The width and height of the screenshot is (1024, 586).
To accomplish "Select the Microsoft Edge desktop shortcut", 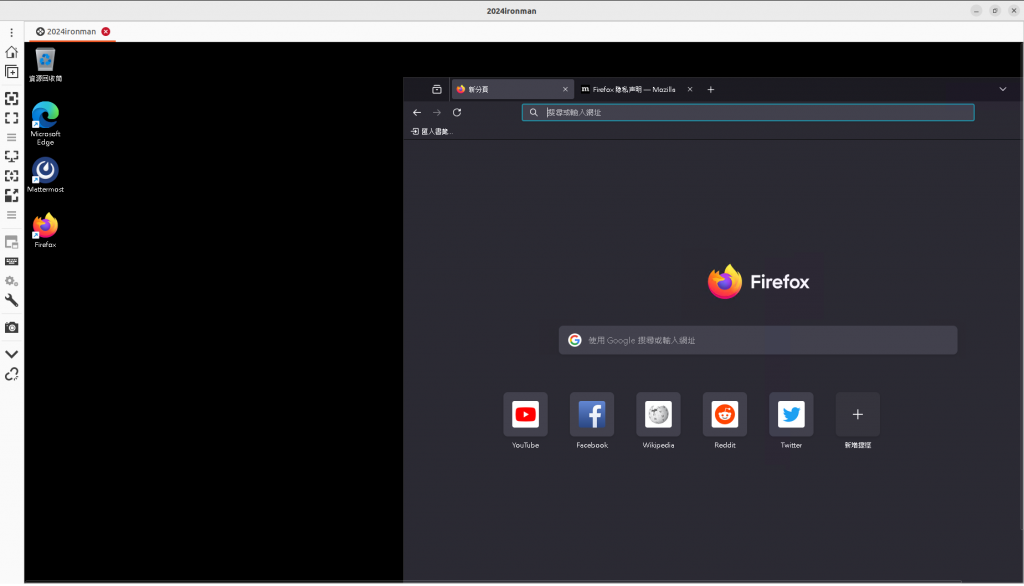I will coord(45,123).
